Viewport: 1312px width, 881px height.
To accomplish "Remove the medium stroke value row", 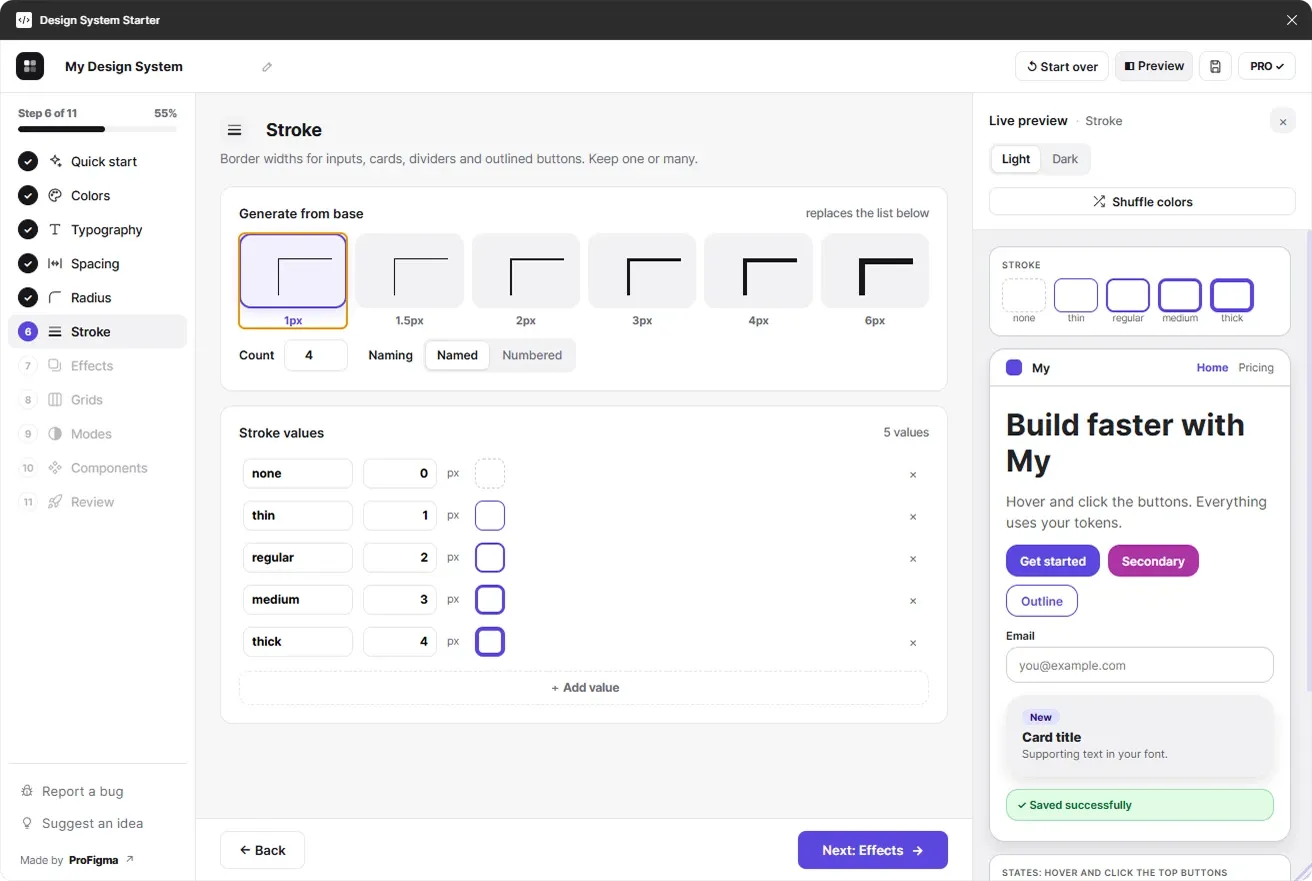I will 913,601.
